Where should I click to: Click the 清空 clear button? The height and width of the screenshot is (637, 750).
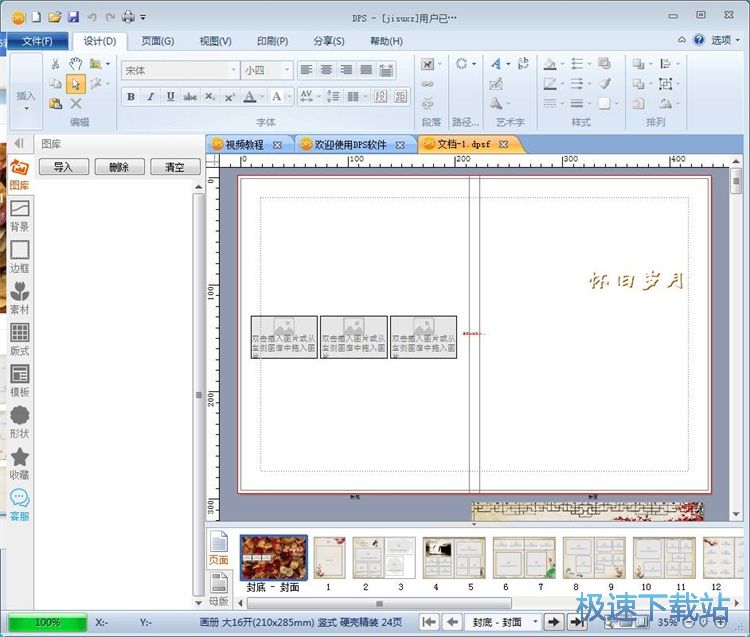pos(175,167)
